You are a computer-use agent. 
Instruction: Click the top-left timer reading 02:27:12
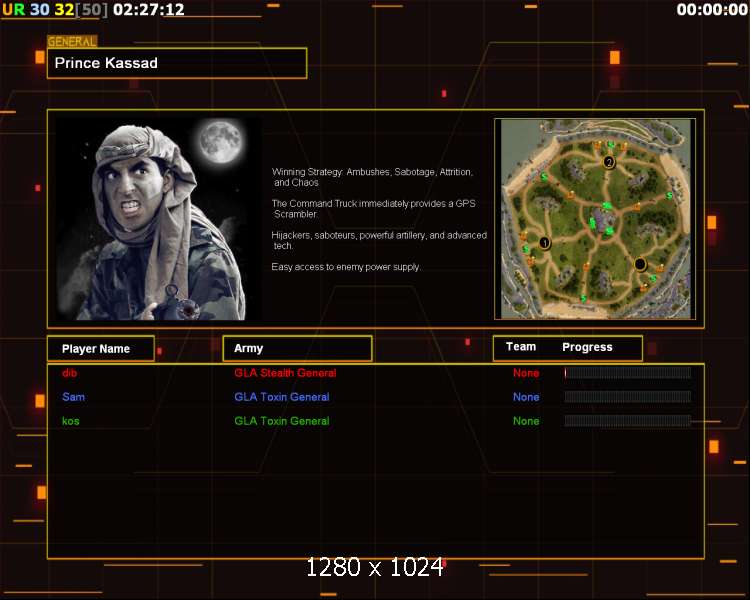click(x=149, y=10)
